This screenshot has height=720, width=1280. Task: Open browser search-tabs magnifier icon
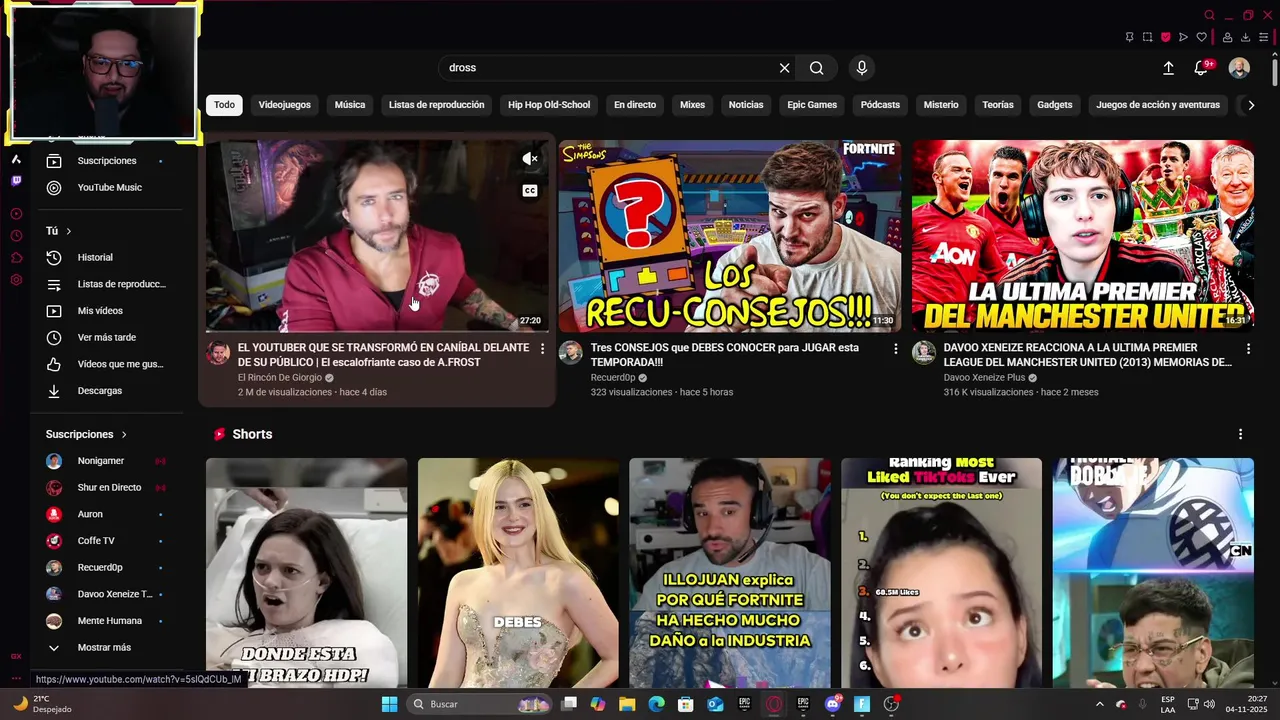pos(1209,15)
